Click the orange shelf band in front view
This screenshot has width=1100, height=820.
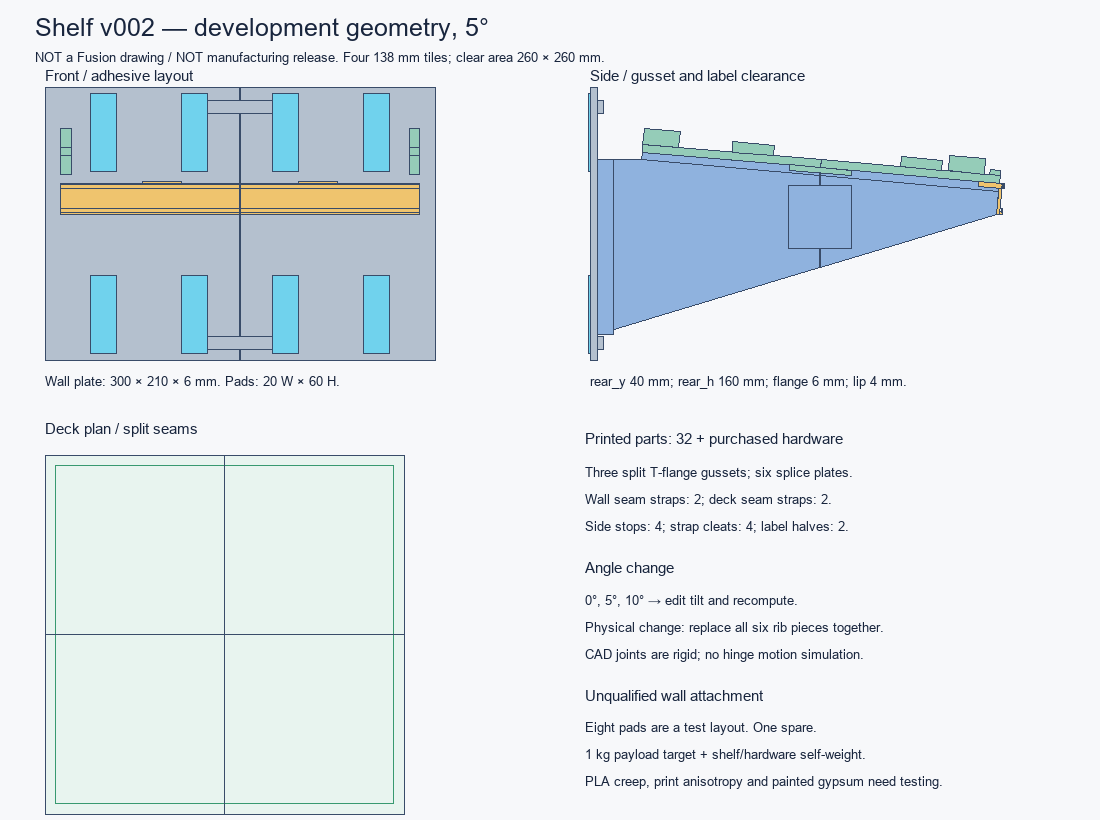[240, 199]
